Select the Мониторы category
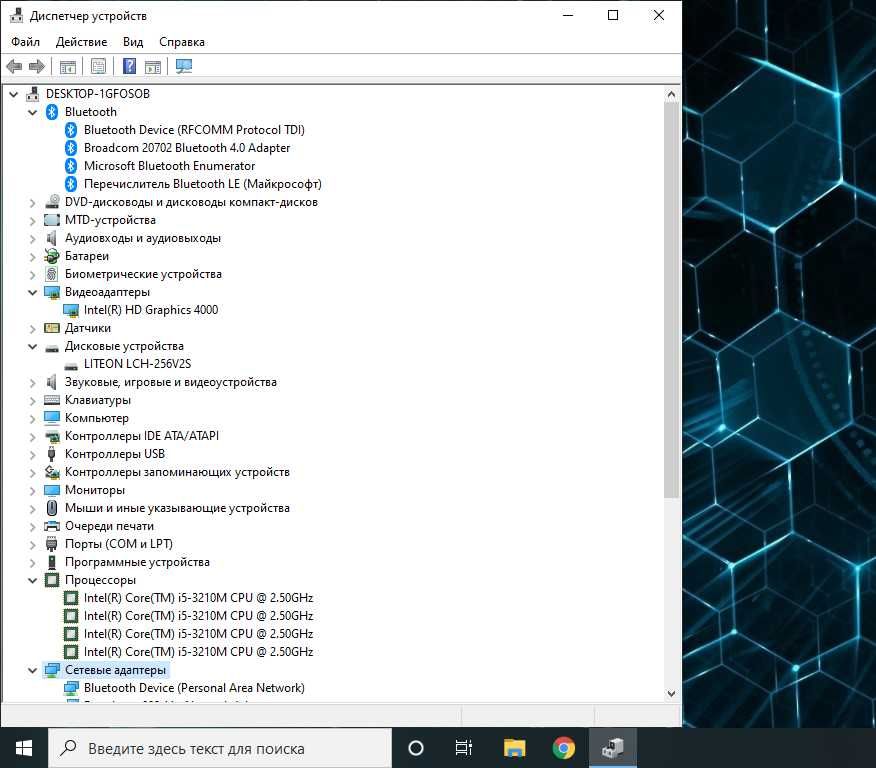Image resolution: width=876 pixels, height=768 pixels. click(x=95, y=490)
